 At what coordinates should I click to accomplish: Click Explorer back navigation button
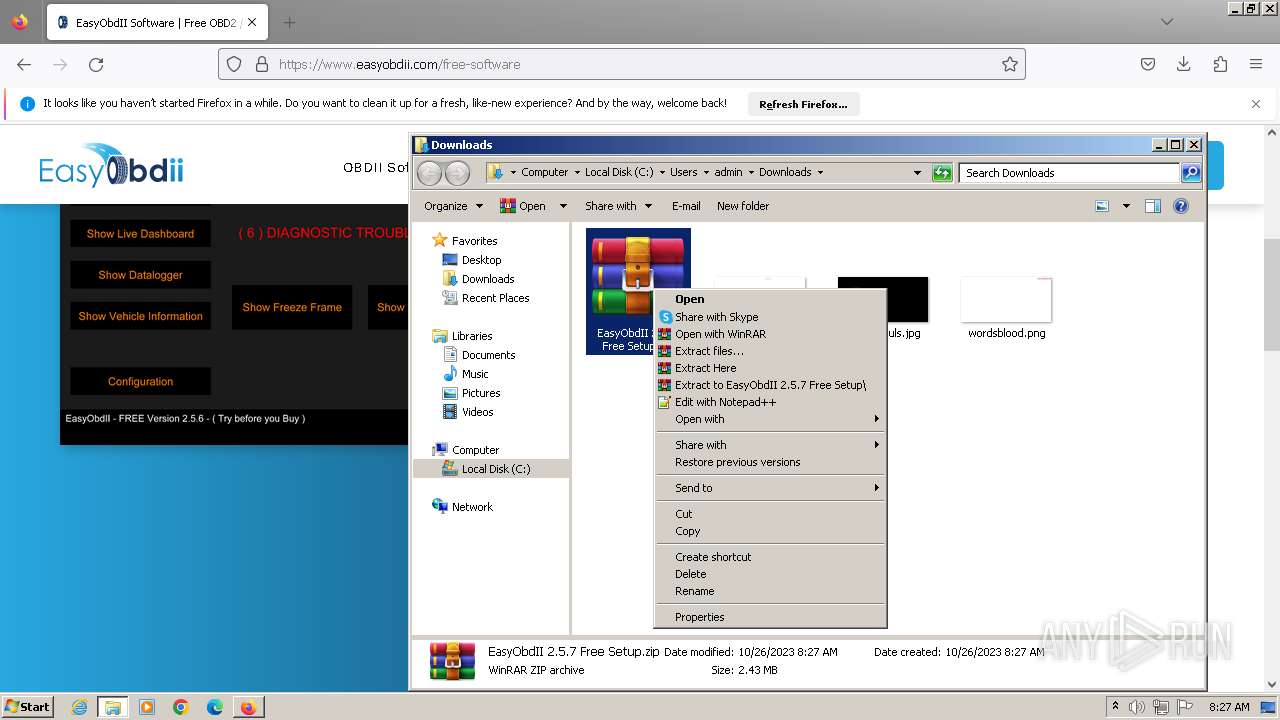click(430, 173)
